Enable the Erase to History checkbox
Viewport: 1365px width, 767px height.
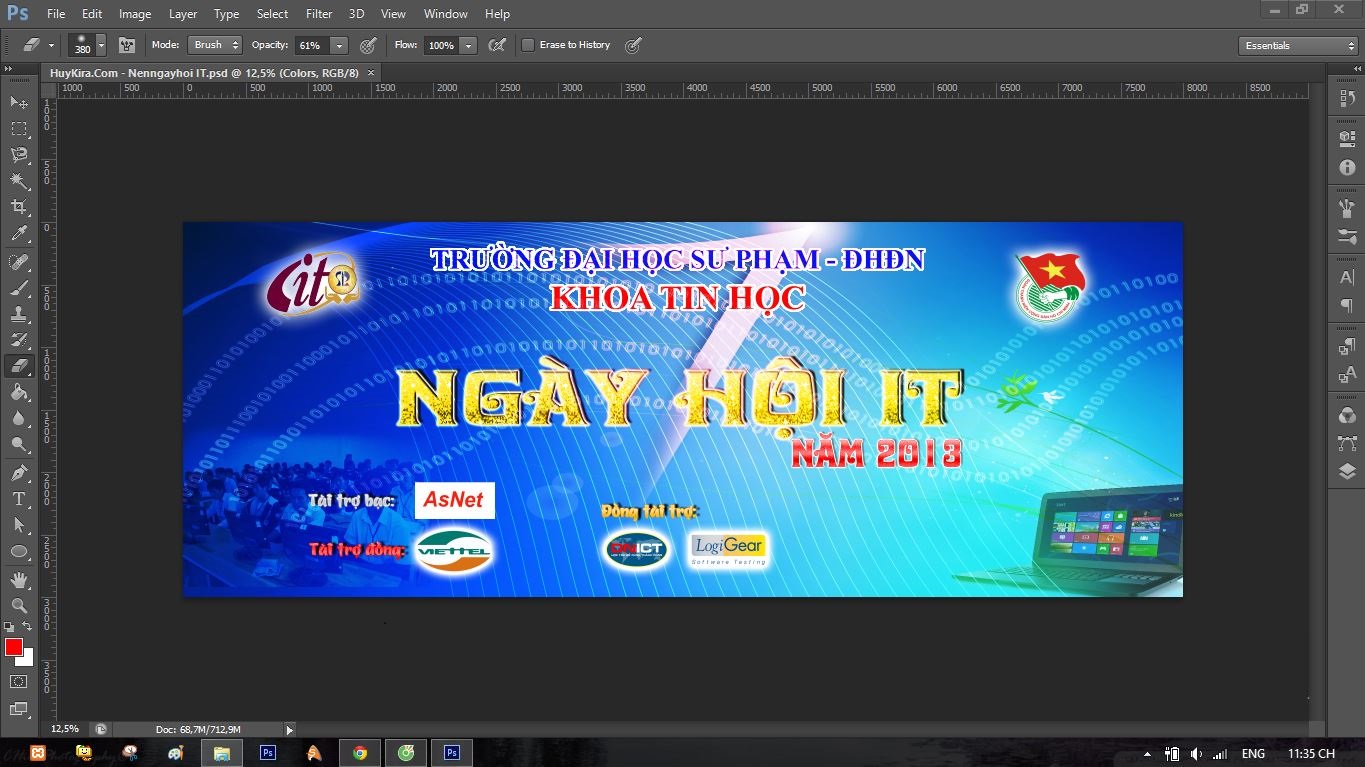tap(528, 45)
